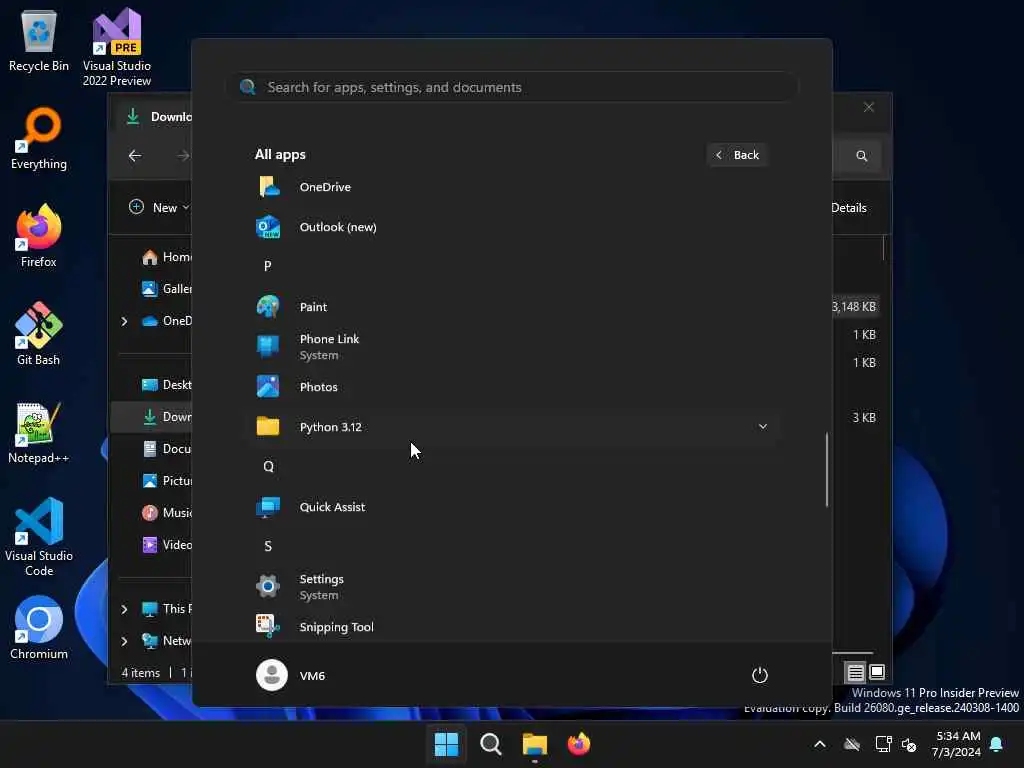Click the 3,148 KB file size cell
Image resolution: width=1024 pixels, height=768 pixels.
coord(854,306)
